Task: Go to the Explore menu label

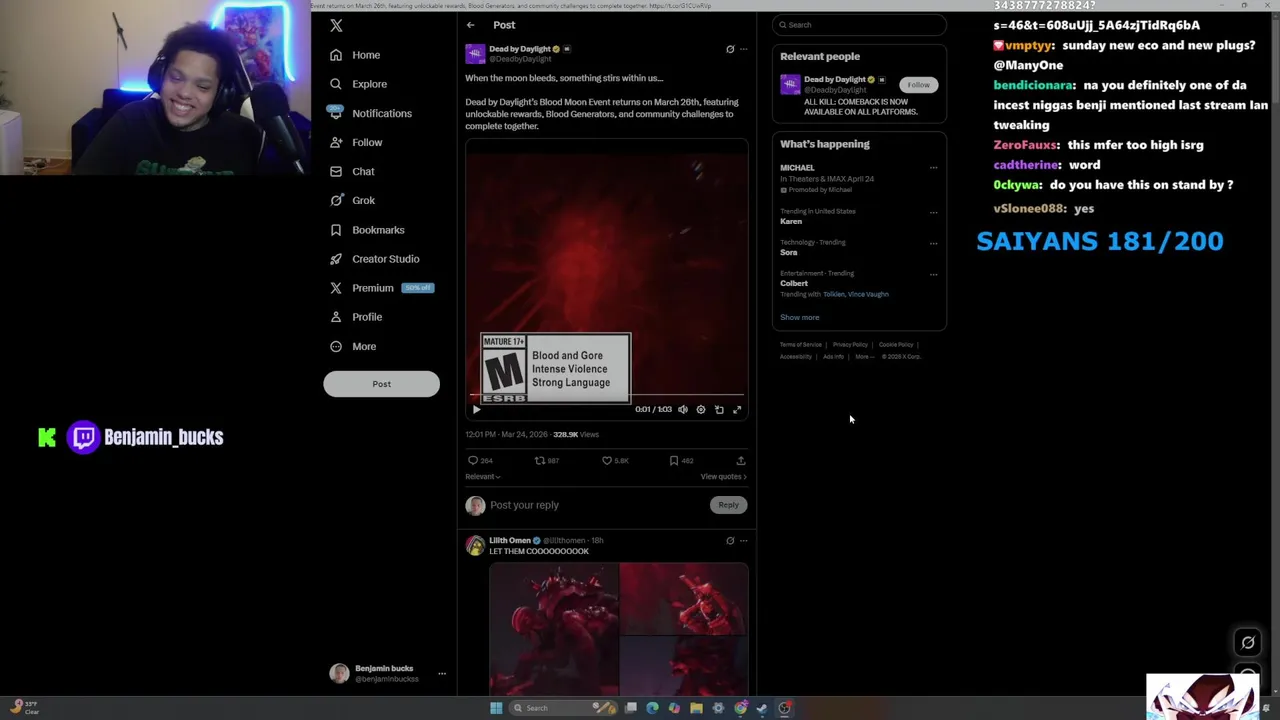Action: click(369, 84)
